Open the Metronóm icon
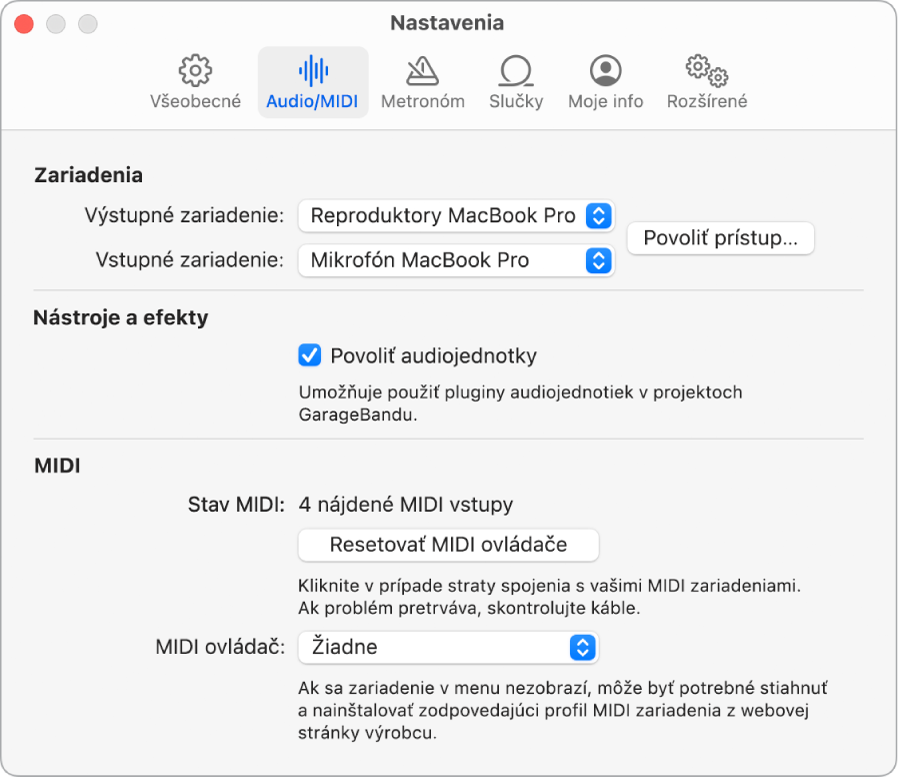Viewport: 899px width, 777px height. coord(423,71)
